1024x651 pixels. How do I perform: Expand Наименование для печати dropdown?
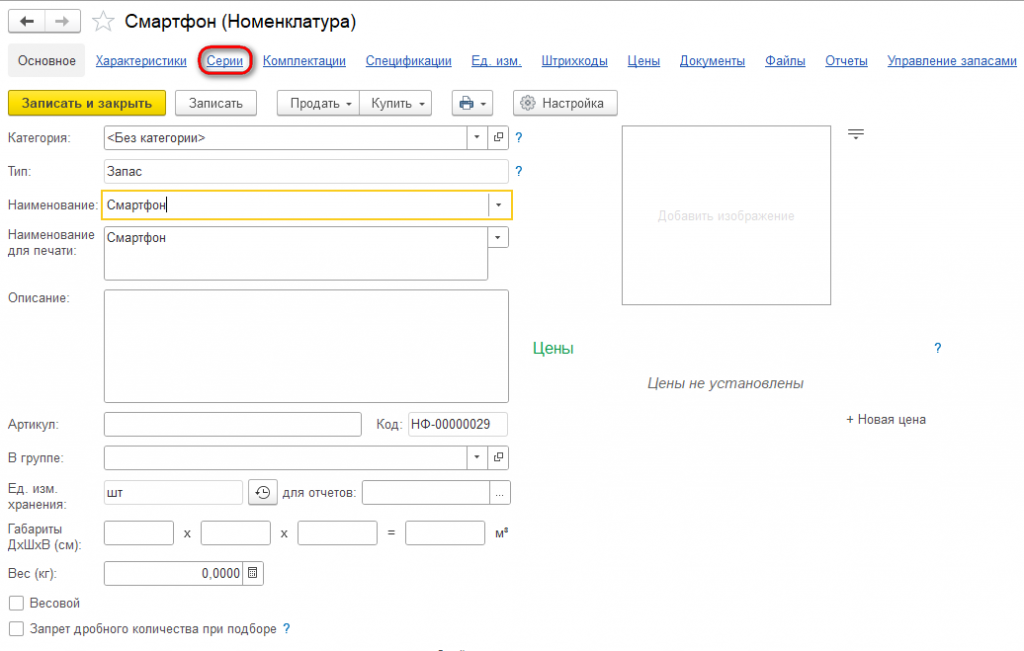click(498, 237)
